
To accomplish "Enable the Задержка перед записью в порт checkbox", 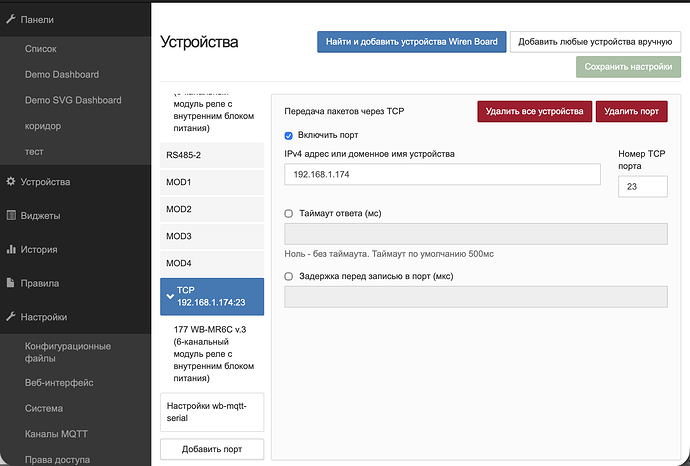I will coord(289,277).
